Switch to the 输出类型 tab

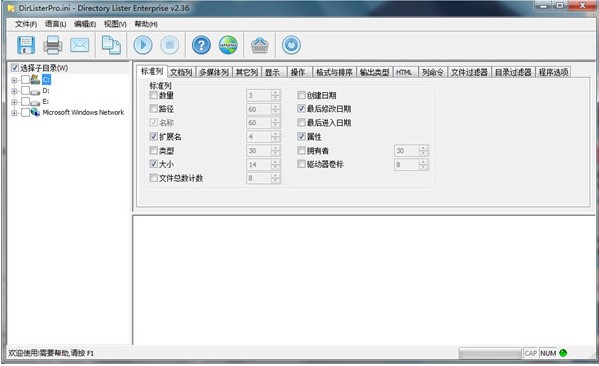coord(374,72)
